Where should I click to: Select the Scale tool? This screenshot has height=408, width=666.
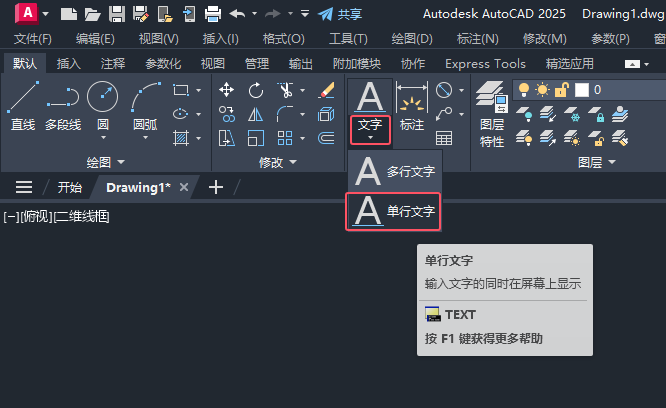(x=256, y=138)
